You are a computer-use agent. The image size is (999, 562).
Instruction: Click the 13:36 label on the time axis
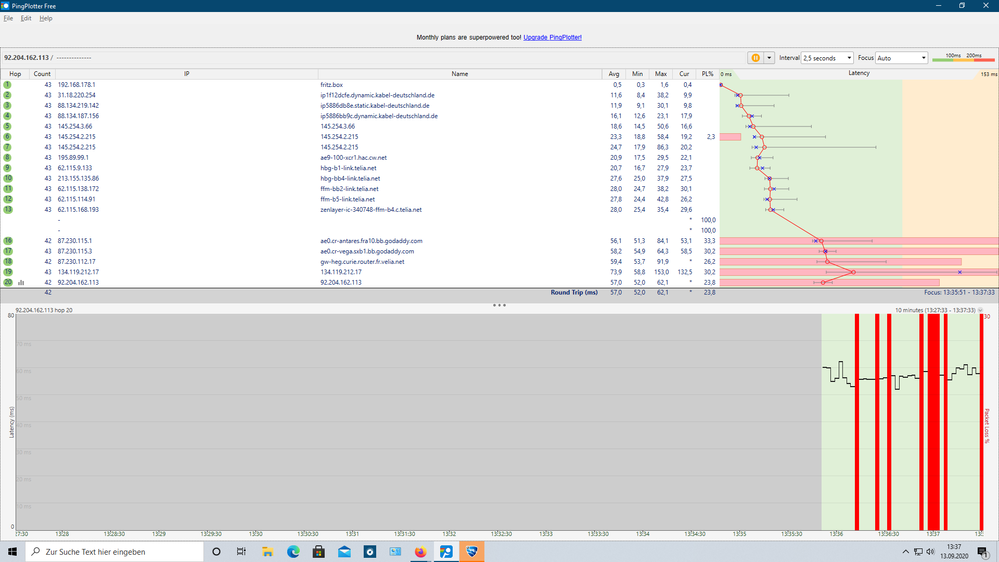point(836,534)
